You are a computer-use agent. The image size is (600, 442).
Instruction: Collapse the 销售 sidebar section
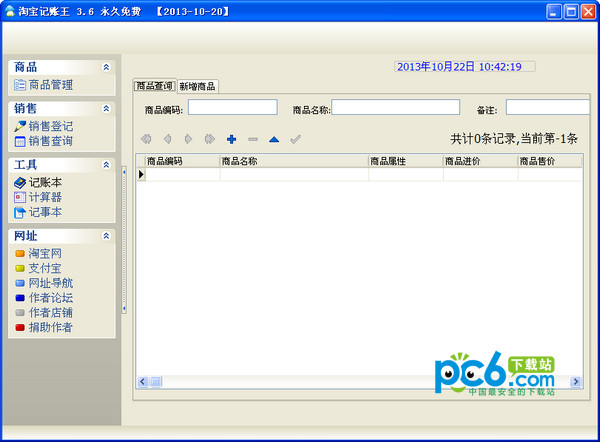[x=106, y=108]
